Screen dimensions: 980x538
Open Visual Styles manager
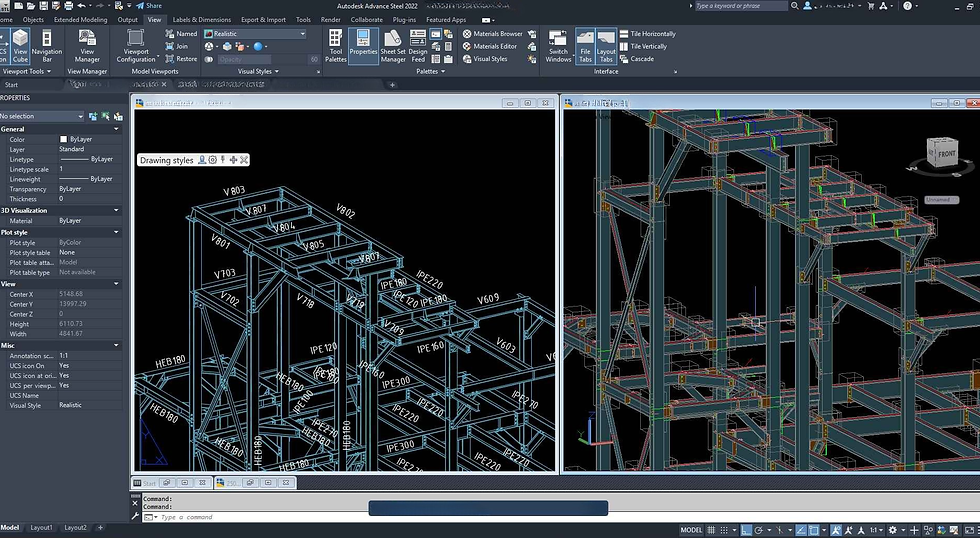[485, 59]
